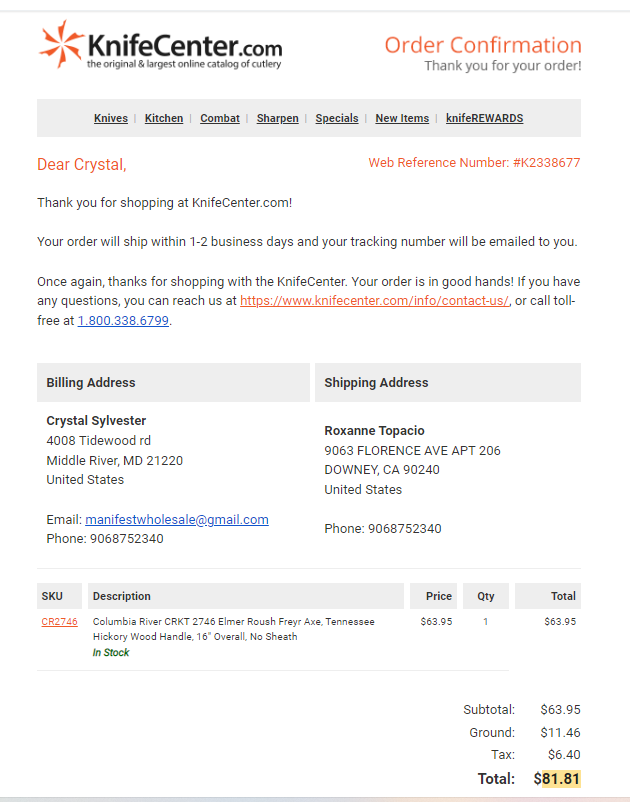
Task: Click the manifestwholesale@gmail.com email link
Action: (x=177, y=520)
